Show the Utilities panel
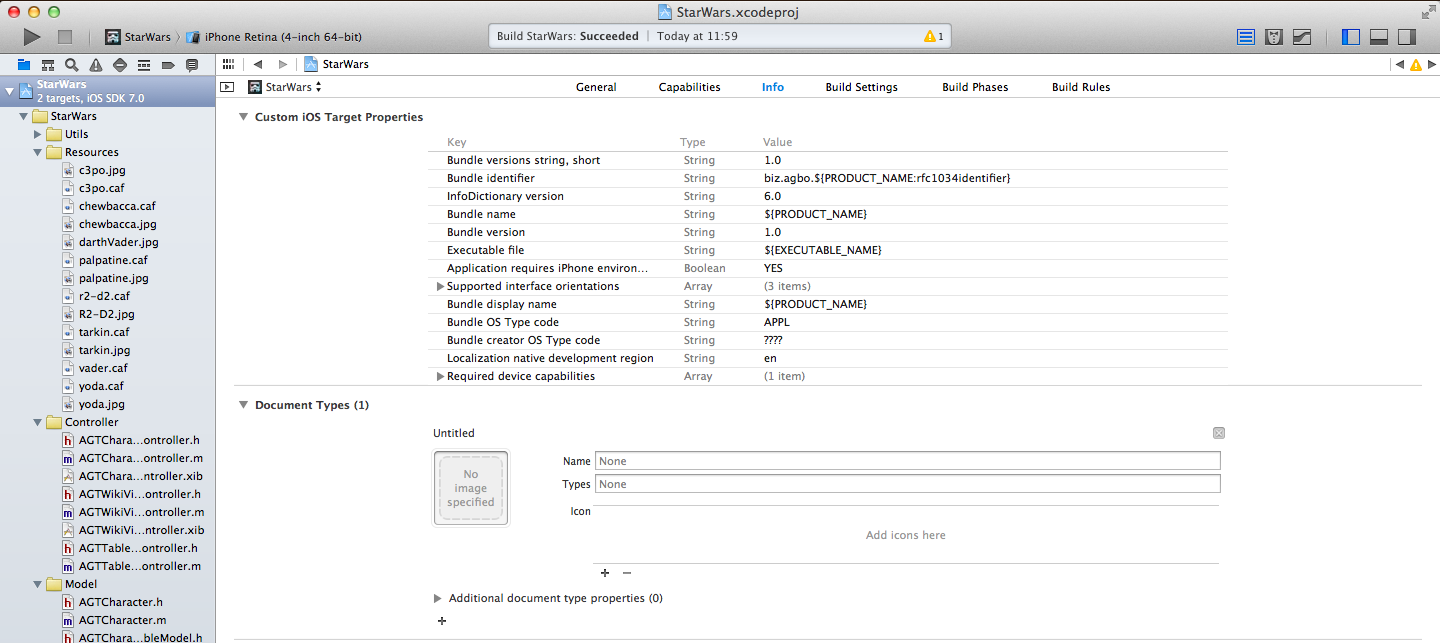 click(1409, 36)
